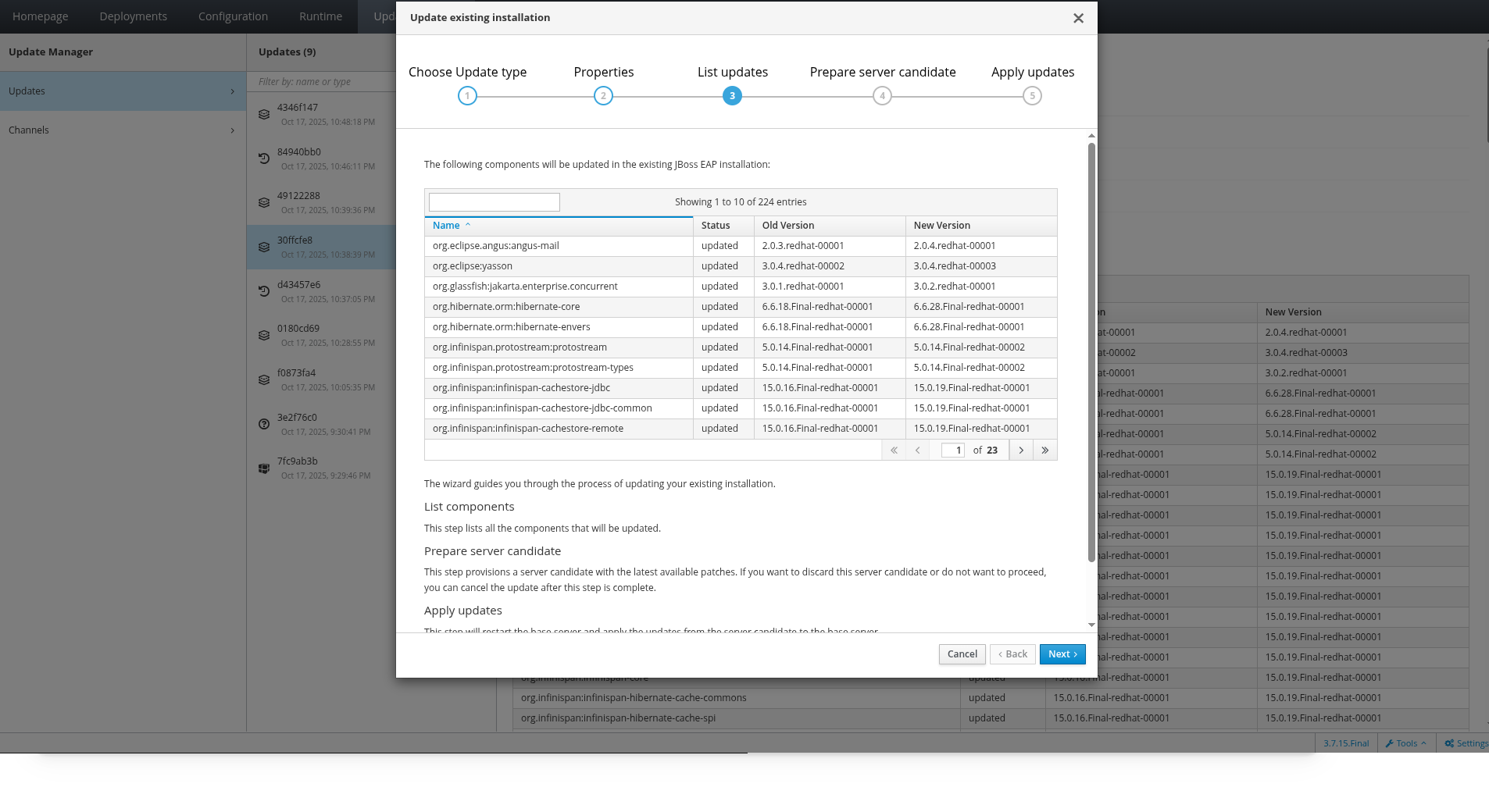Screen dimensions: 1489x812
Task: Click the icon beside update f0873fa4
Action: (264, 379)
